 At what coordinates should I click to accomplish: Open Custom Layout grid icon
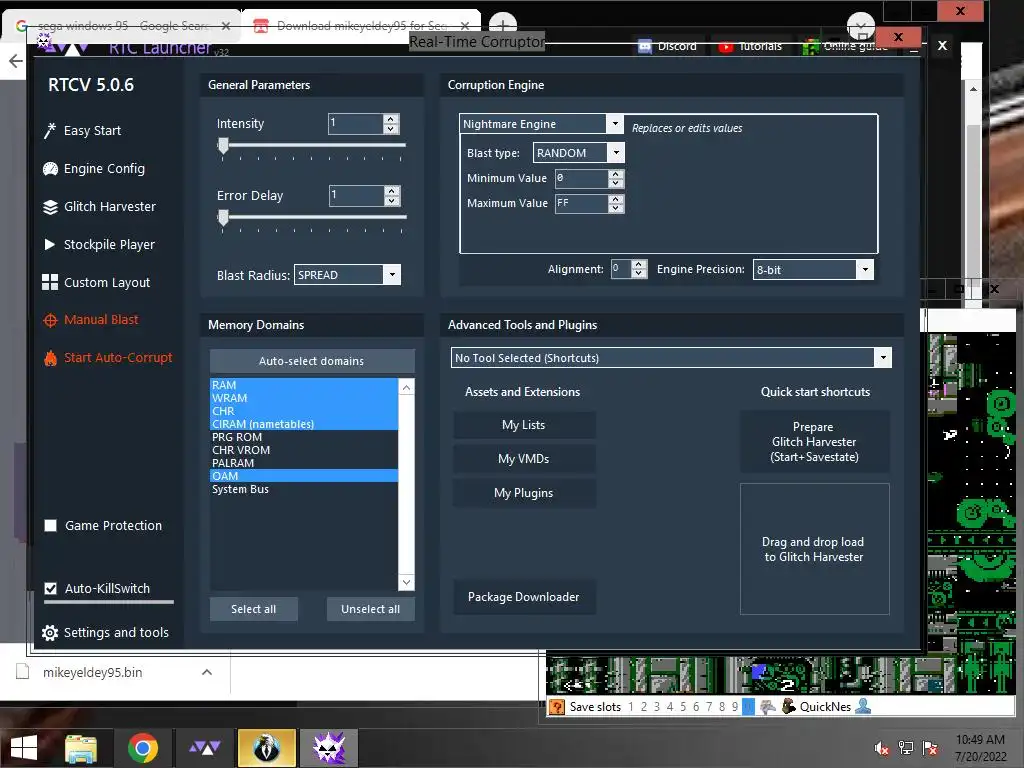coord(50,282)
